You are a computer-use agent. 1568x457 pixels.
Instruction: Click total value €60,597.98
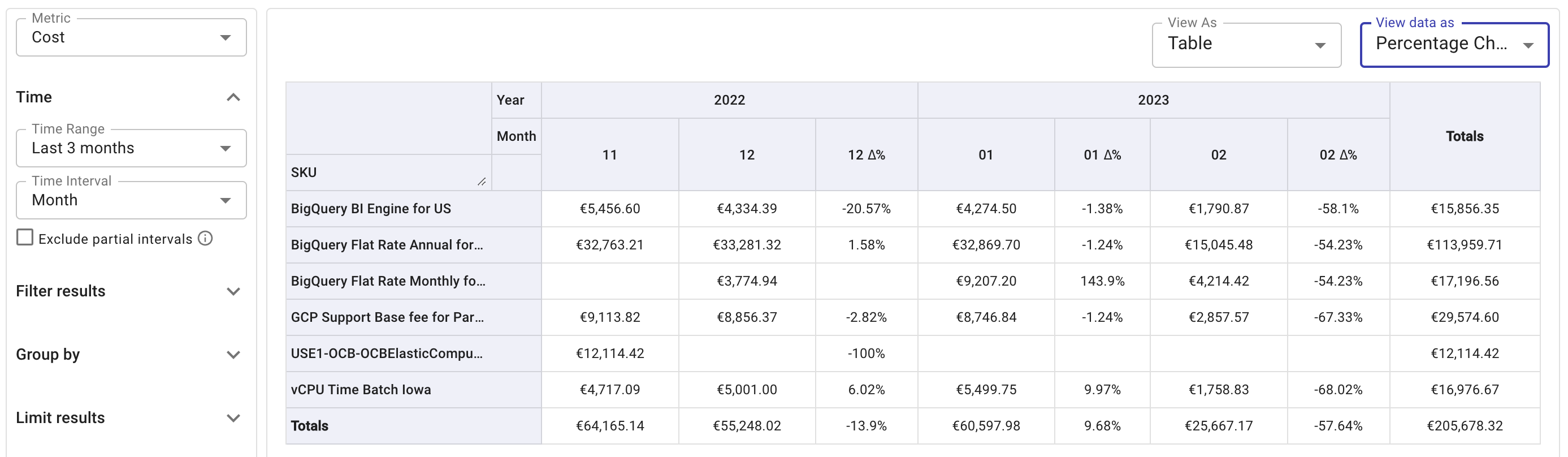(x=986, y=425)
